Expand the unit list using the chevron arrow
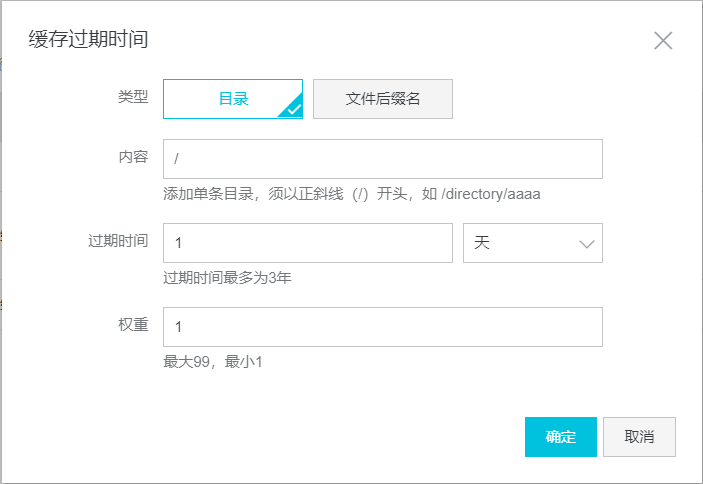 [x=585, y=244]
